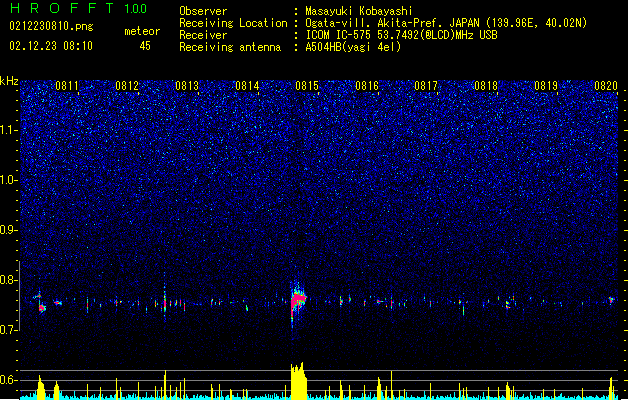Click the 0817 time marker

pyautogui.click(x=426, y=86)
